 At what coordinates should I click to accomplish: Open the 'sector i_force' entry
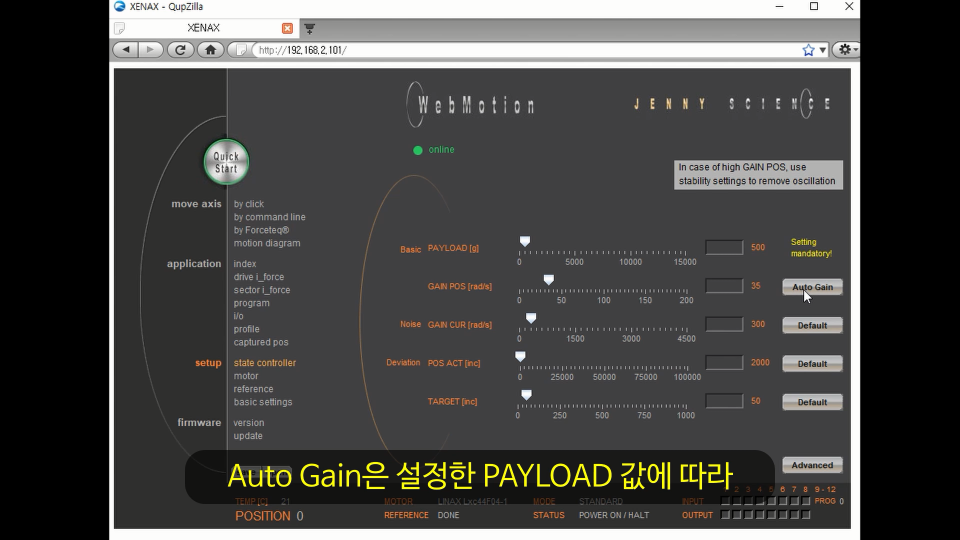click(x=262, y=290)
